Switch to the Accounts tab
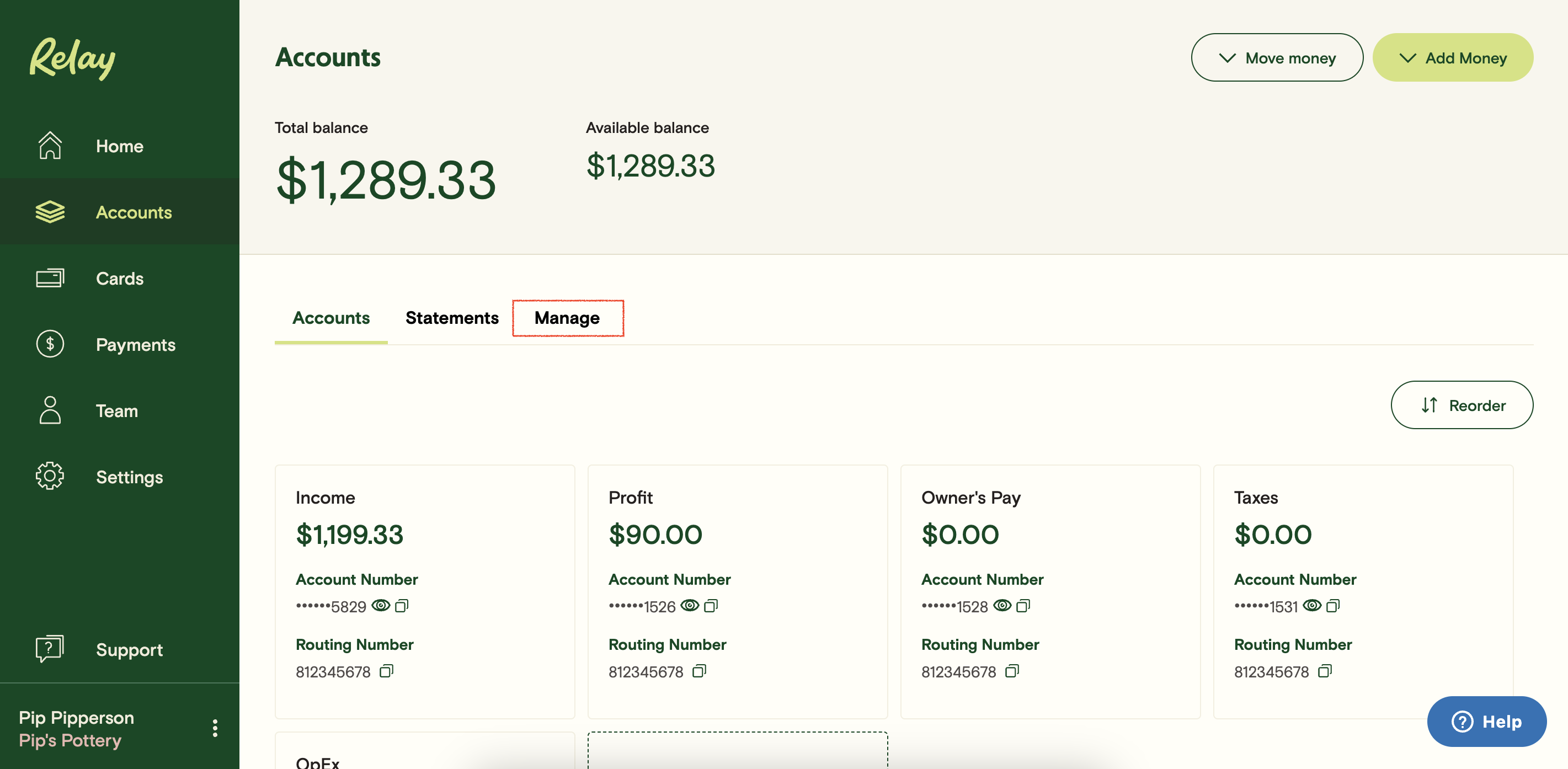Screen dimensions: 1568x769 [331, 318]
